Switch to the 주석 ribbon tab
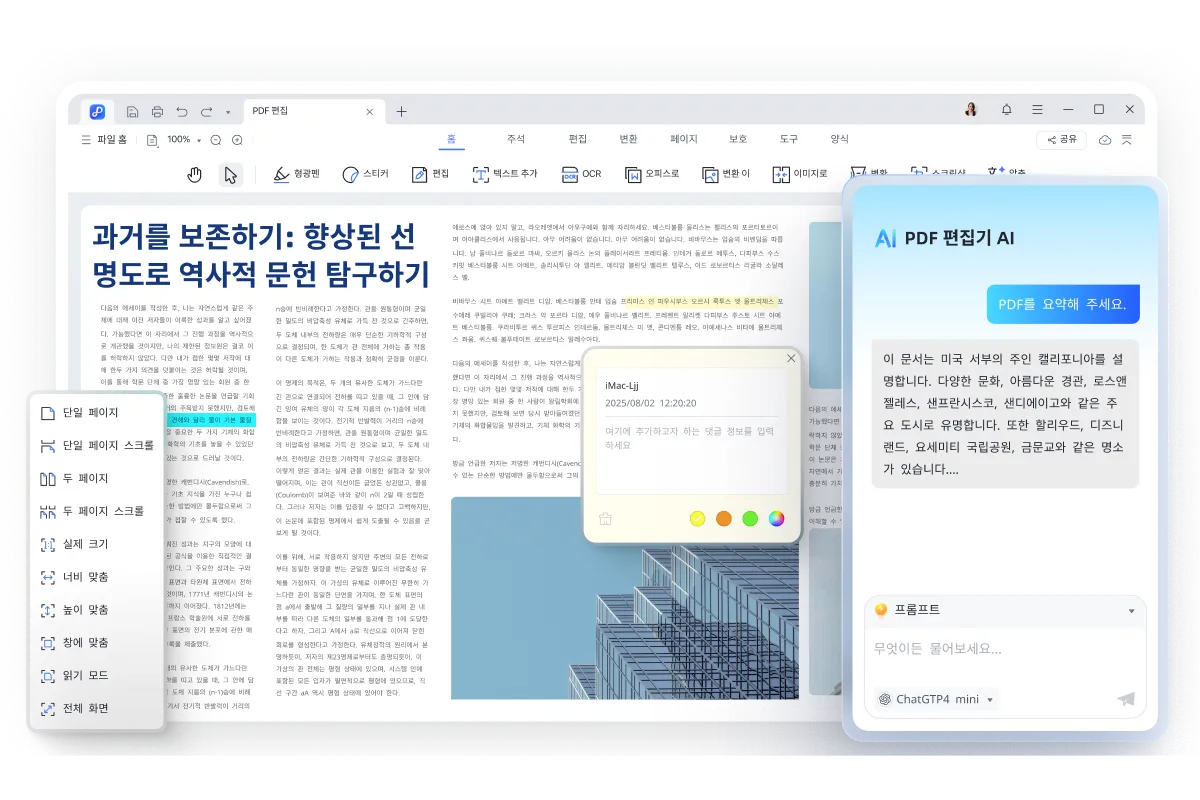Screen dimensions: 1200x800 coord(516,139)
